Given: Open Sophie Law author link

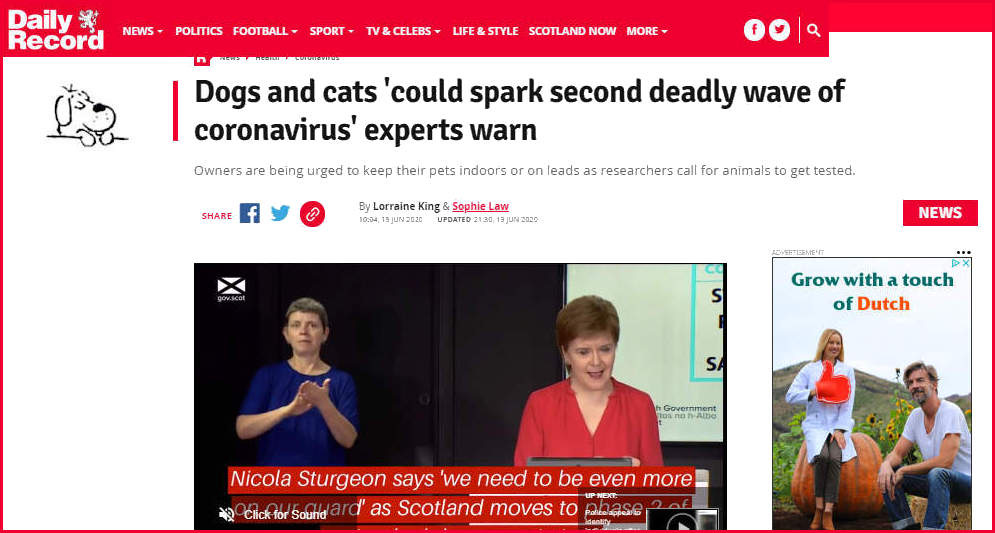Looking at the screenshot, I should pyautogui.click(x=480, y=206).
